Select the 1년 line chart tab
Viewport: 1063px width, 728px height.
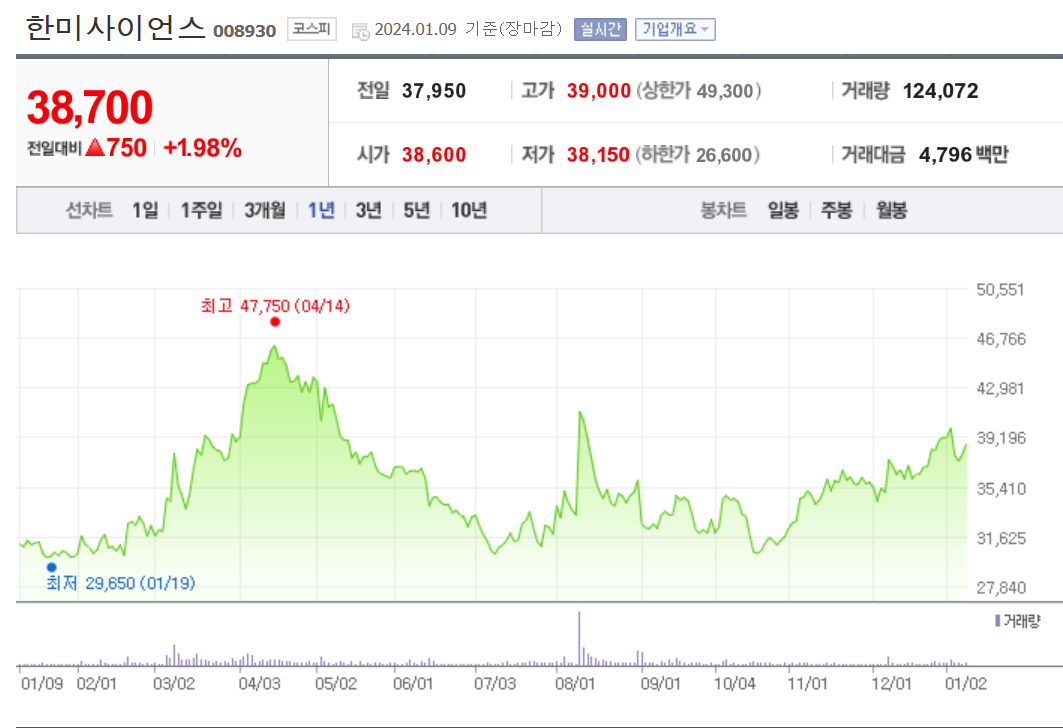pyautogui.click(x=321, y=210)
